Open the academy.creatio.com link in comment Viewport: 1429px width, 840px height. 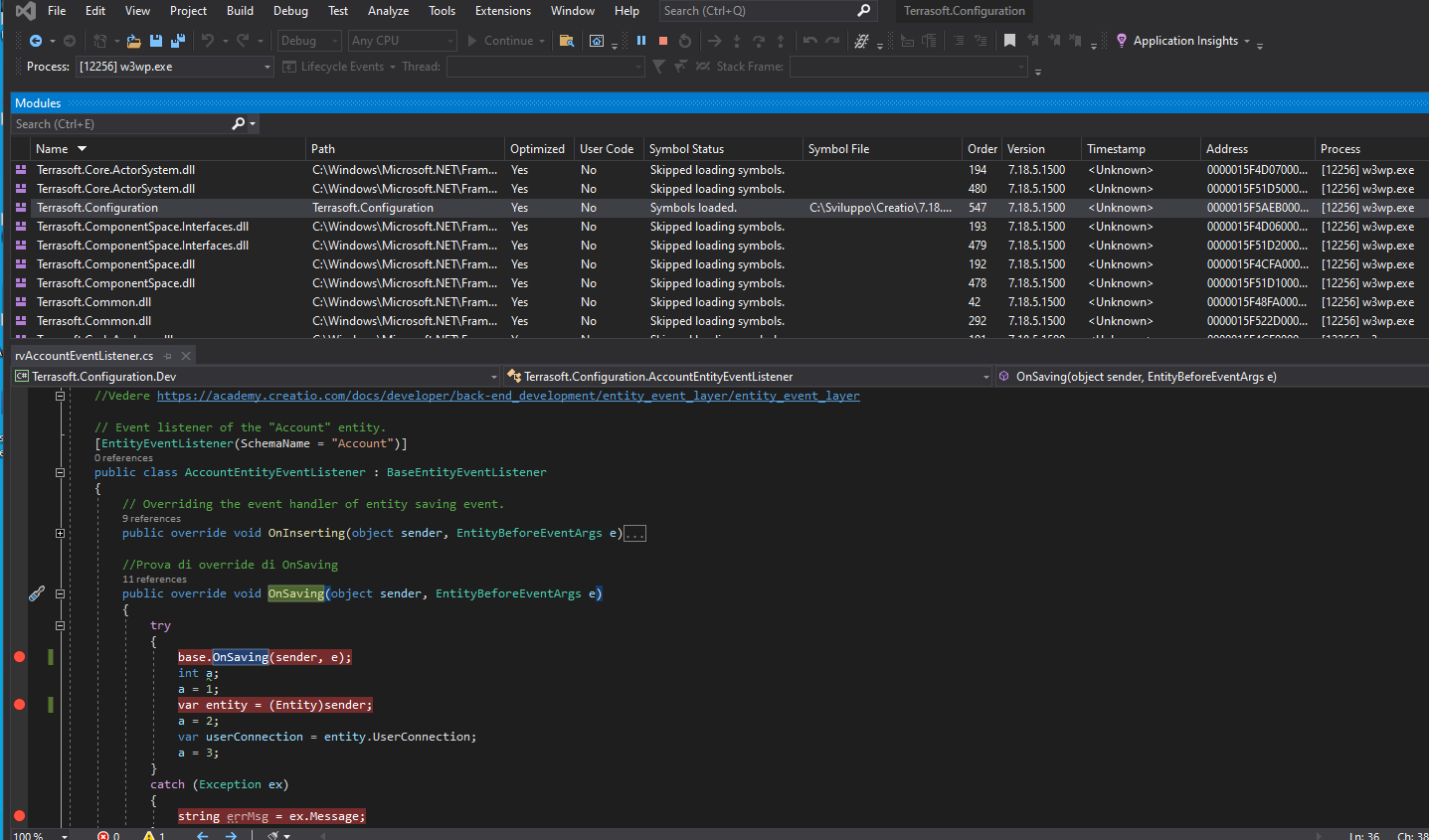pyautogui.click(x=508, y=396)
